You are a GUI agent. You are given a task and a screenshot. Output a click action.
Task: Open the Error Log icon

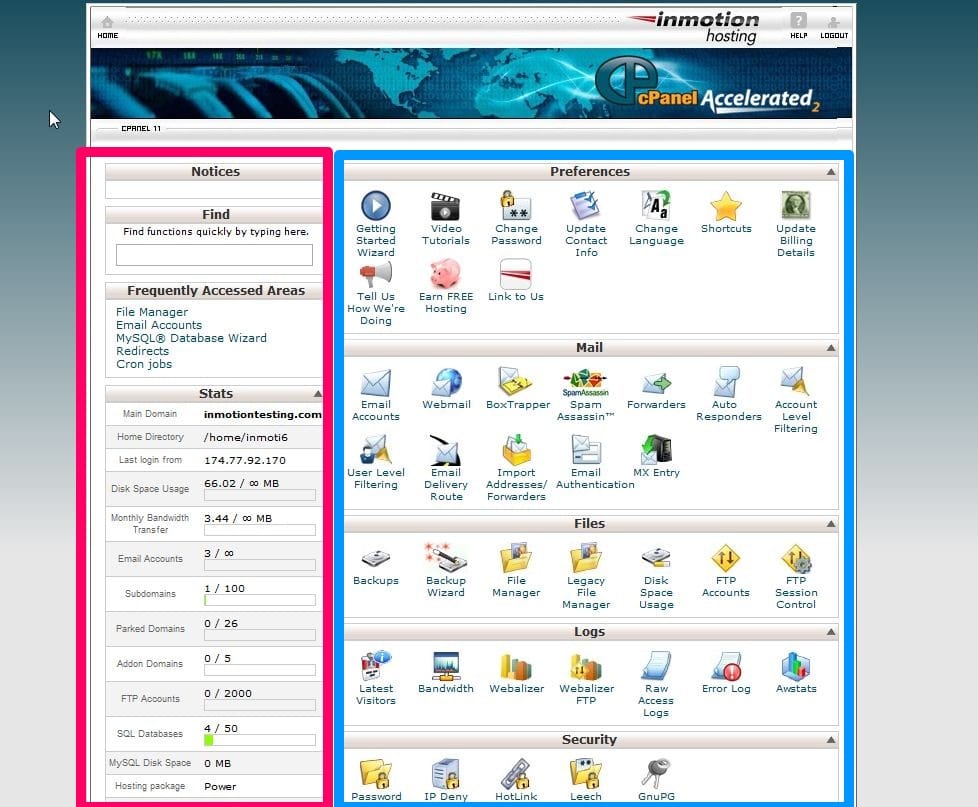[x=726, y=667]
